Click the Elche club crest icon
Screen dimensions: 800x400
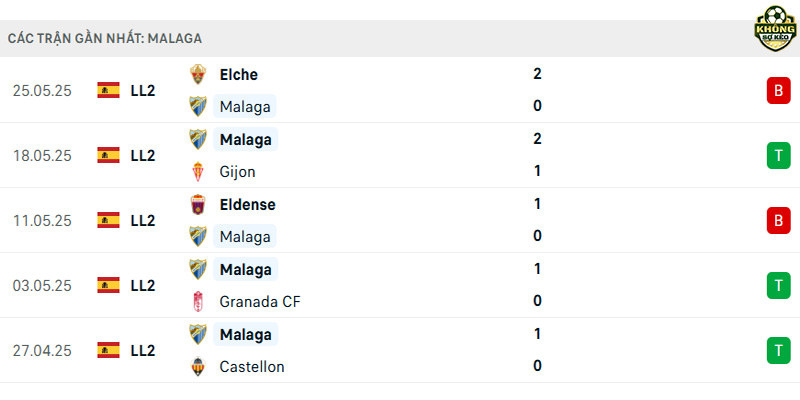pos(198,74)
